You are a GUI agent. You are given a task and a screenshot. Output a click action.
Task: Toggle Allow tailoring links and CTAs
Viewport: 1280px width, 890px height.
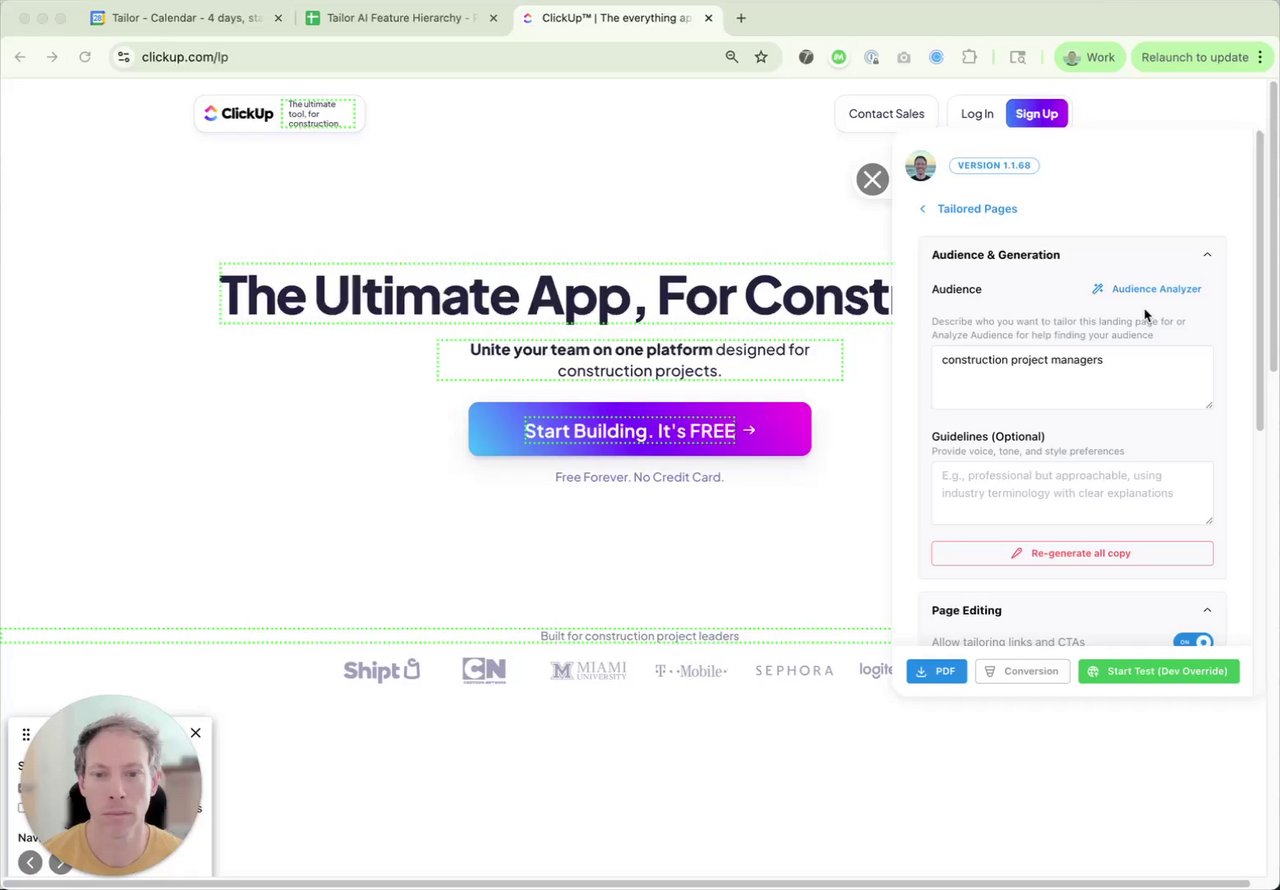click(x=1194, y=642)
